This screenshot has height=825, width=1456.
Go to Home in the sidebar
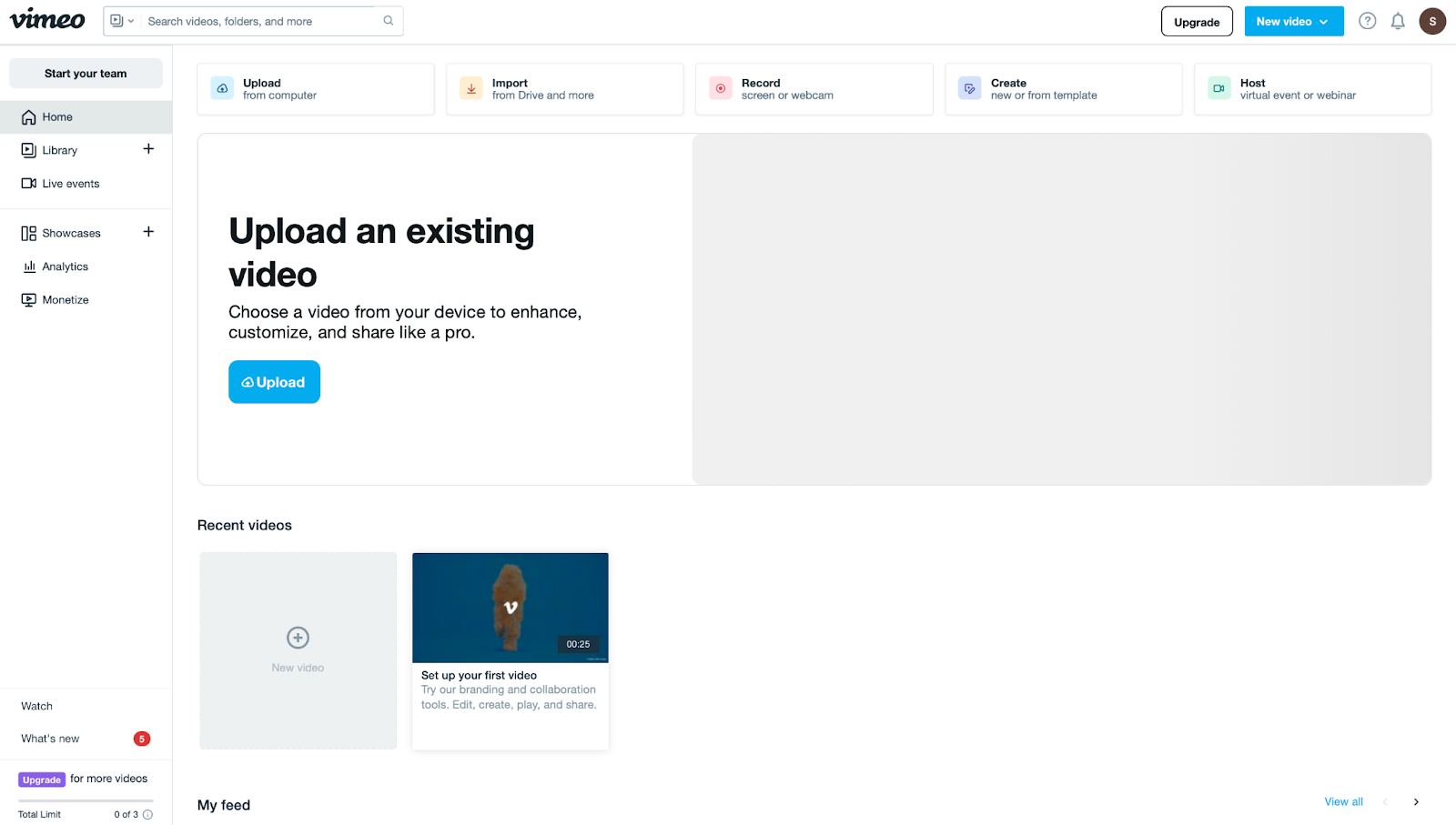click(86, 117)
